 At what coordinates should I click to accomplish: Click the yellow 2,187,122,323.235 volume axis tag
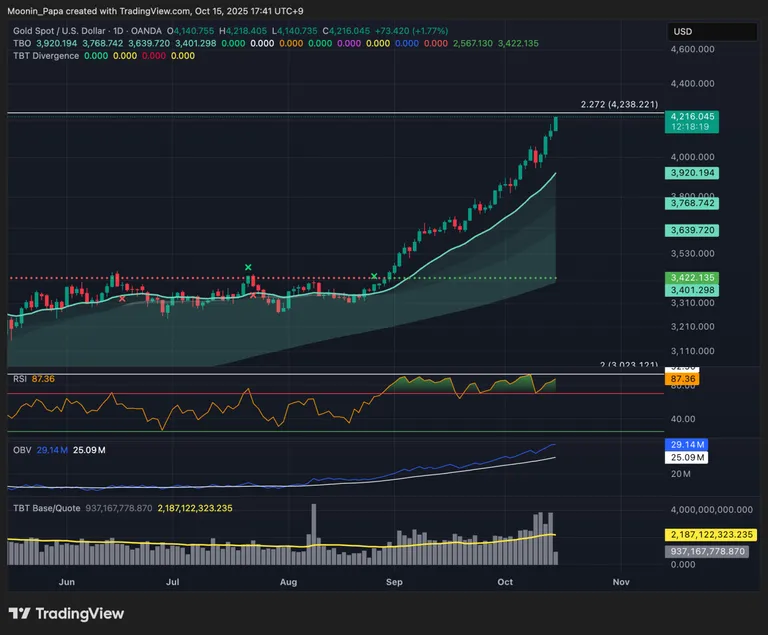(713, 536)
